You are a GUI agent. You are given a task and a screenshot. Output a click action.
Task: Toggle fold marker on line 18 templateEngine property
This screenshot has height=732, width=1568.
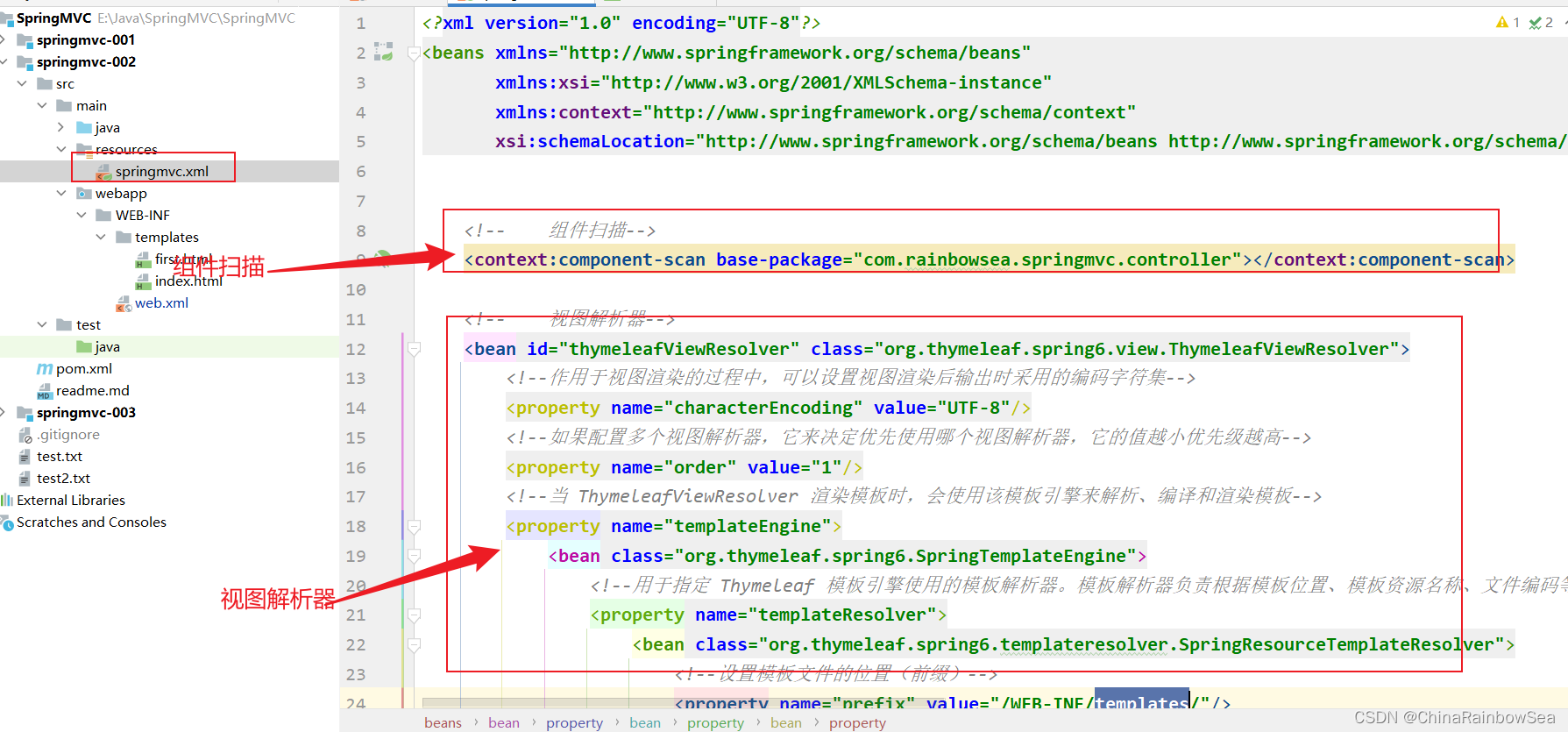tap(415, 527)
